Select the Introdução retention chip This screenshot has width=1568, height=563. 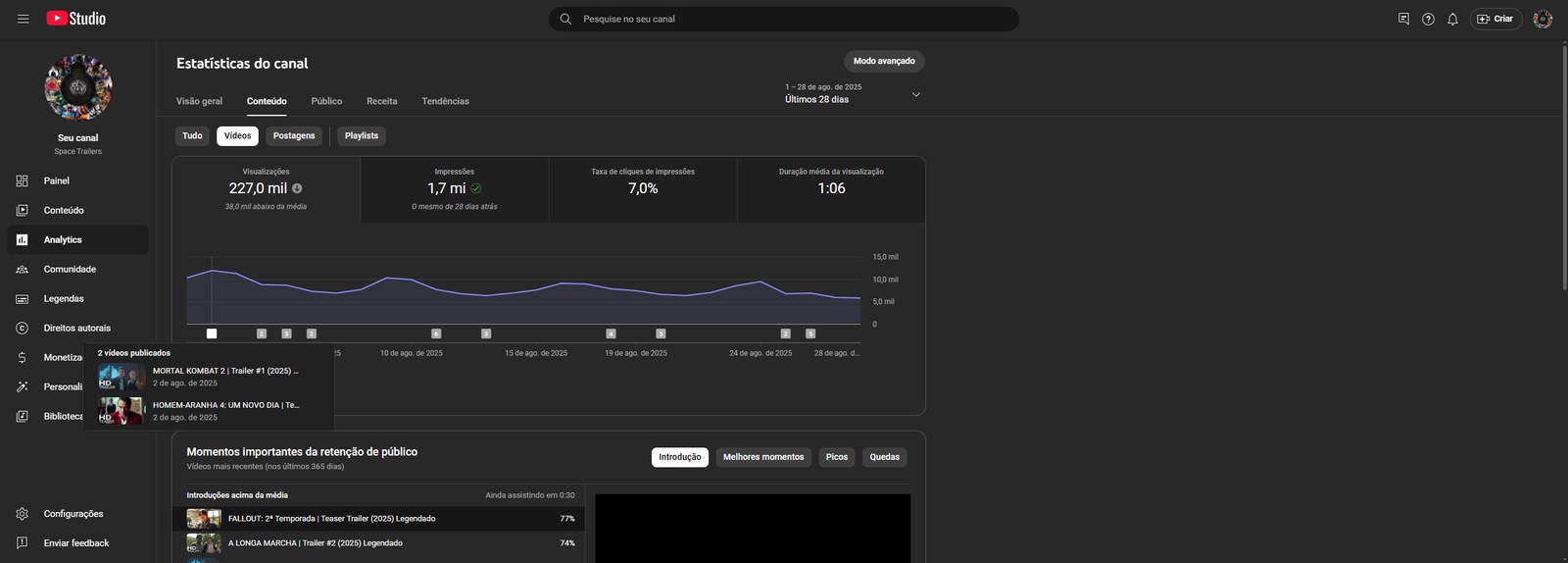coord(680,457)
